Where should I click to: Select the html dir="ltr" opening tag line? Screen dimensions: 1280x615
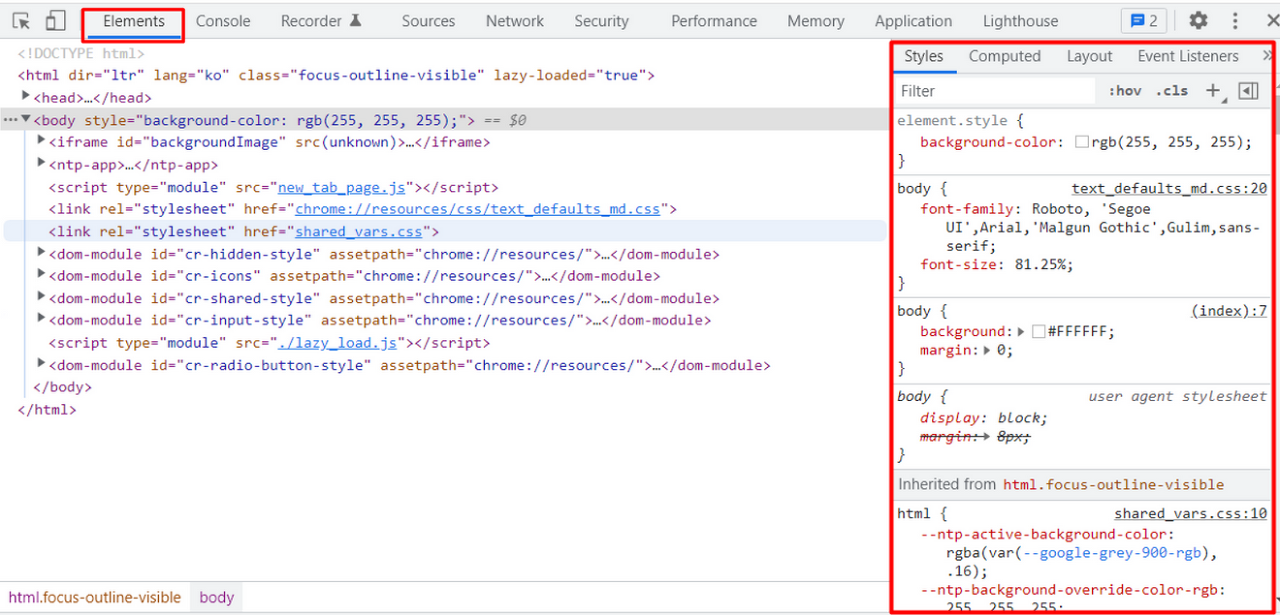(336, 75)
